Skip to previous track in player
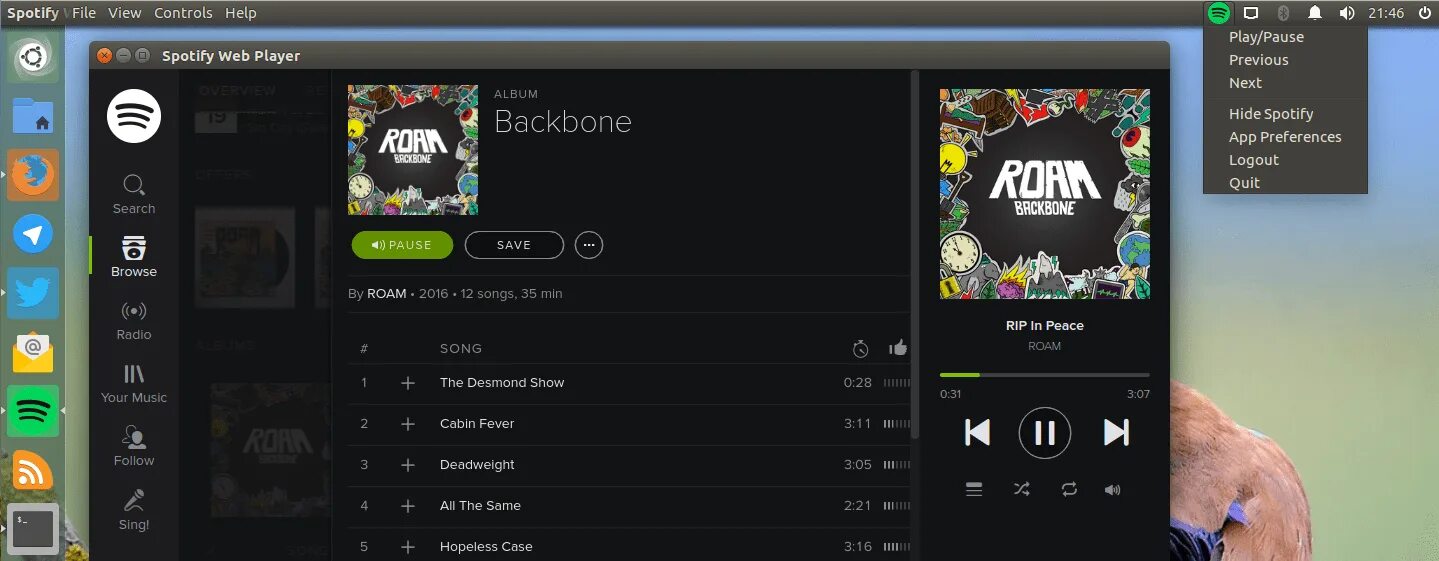 tap(977, 432)
